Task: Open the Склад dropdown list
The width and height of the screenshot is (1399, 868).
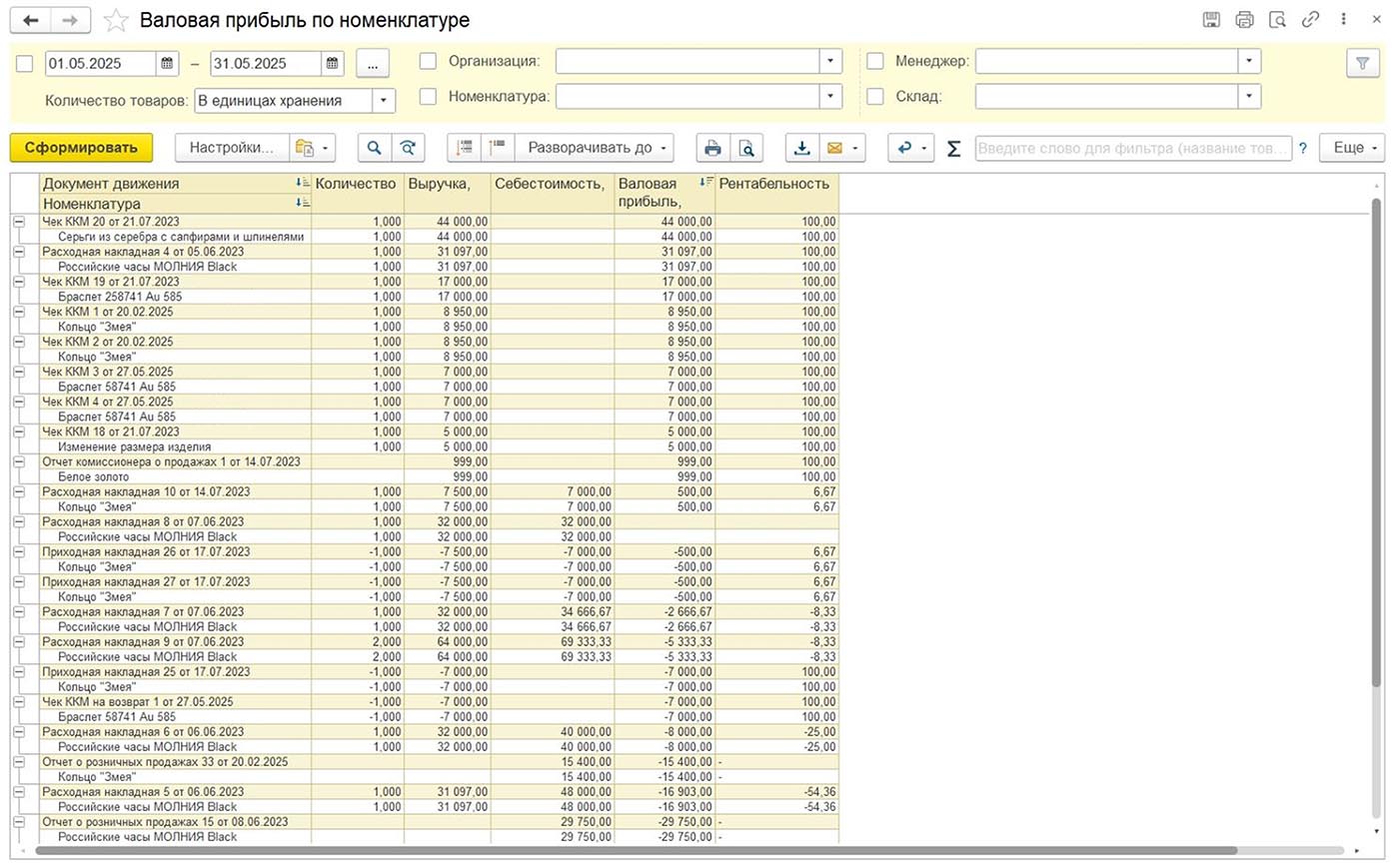Action: (1249, 97)
